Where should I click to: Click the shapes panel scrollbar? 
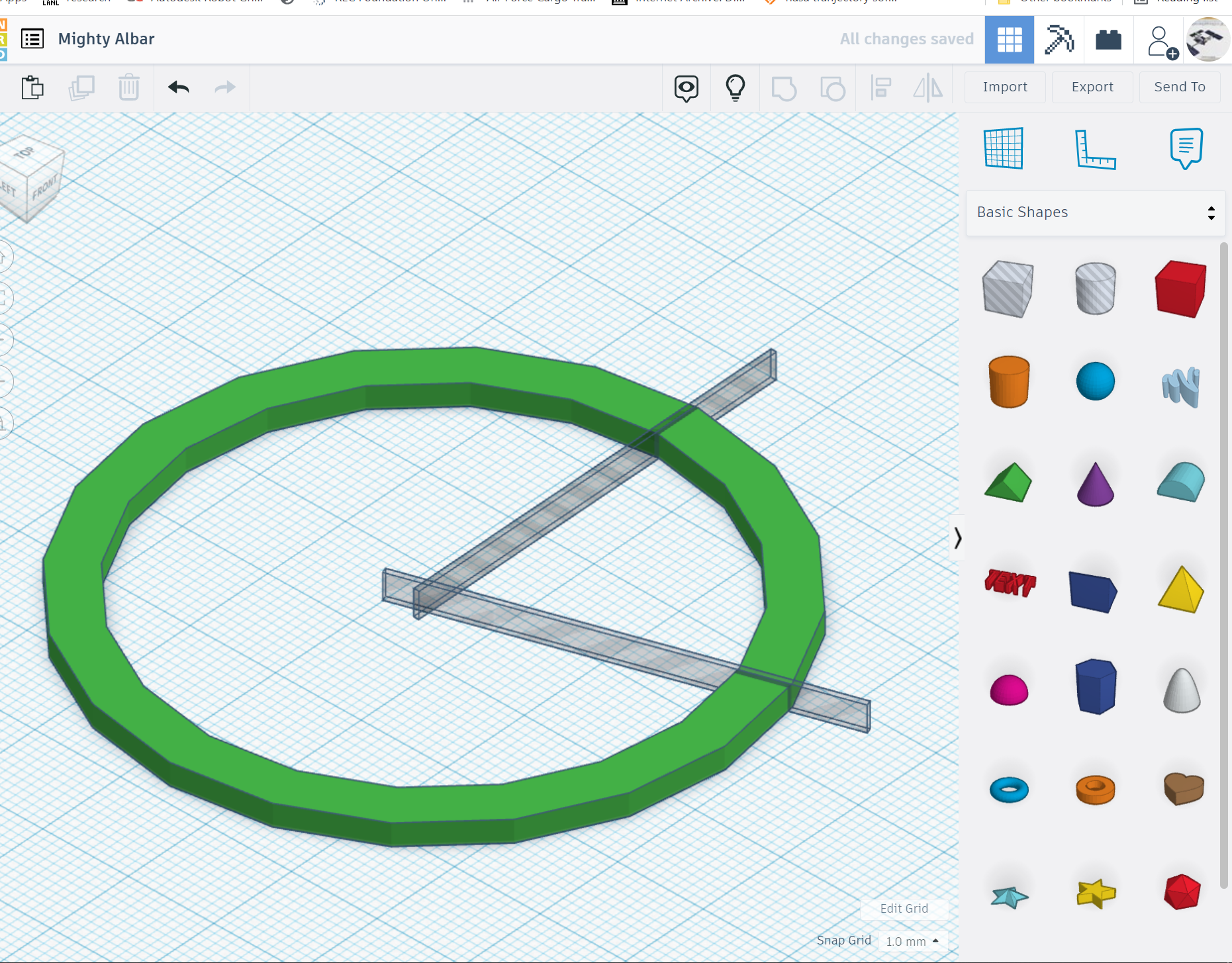point(1224,566)
